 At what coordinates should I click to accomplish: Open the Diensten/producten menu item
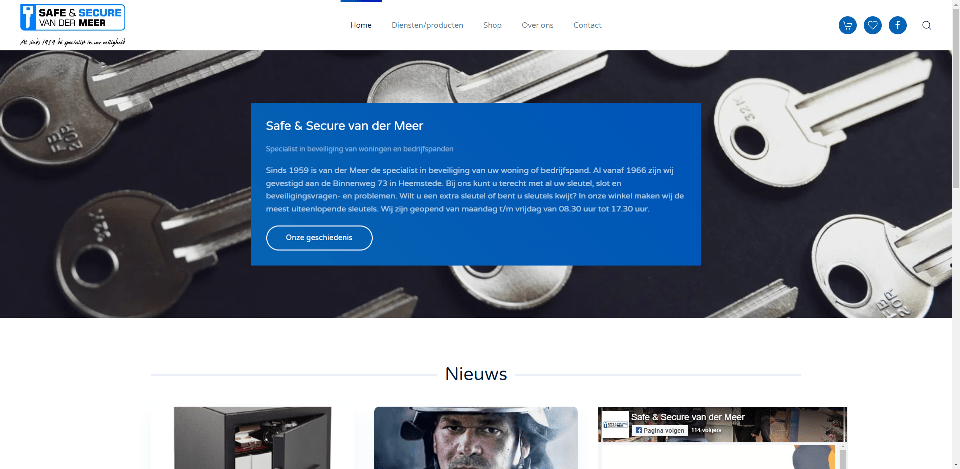coord(427,25)
